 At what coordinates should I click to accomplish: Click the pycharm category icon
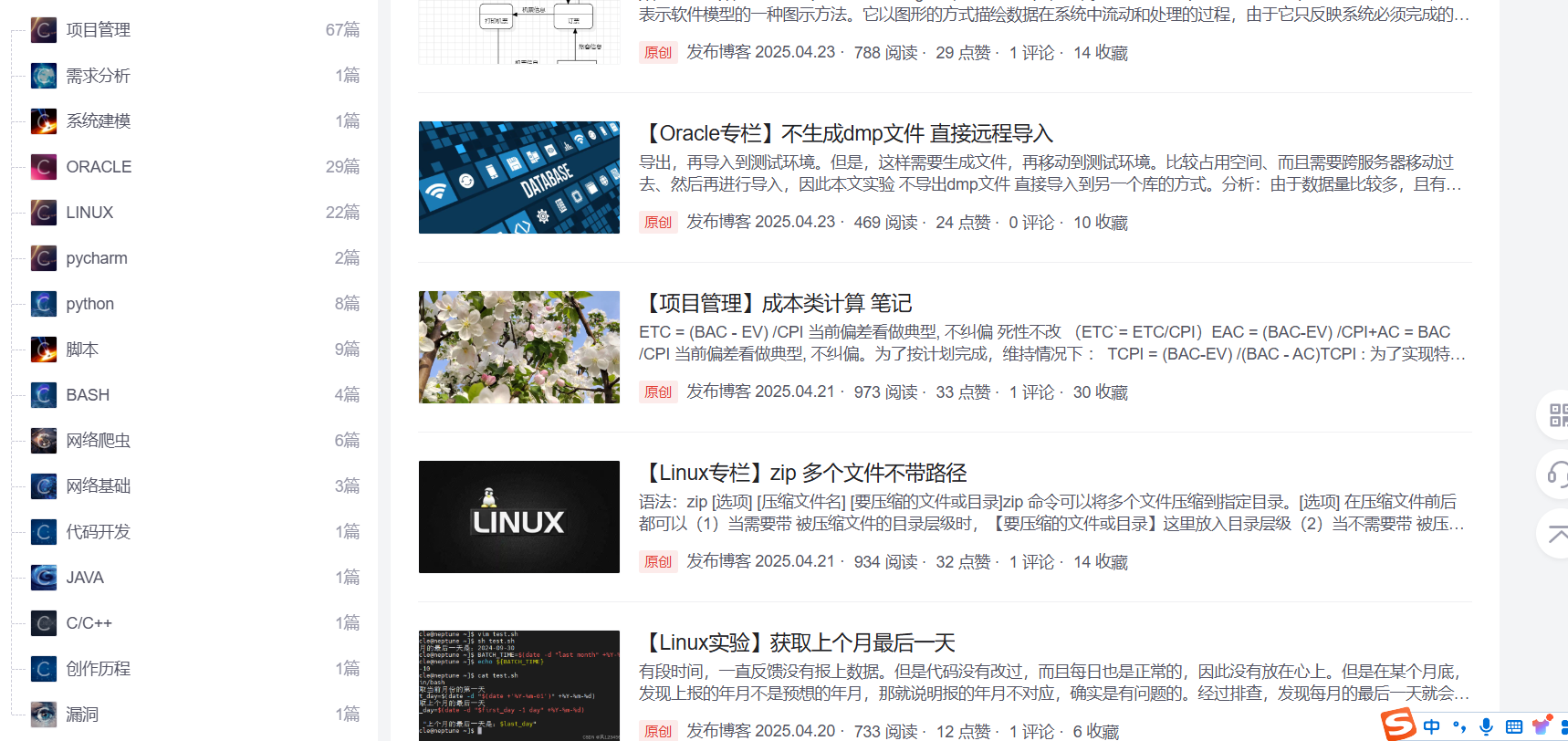44,258
